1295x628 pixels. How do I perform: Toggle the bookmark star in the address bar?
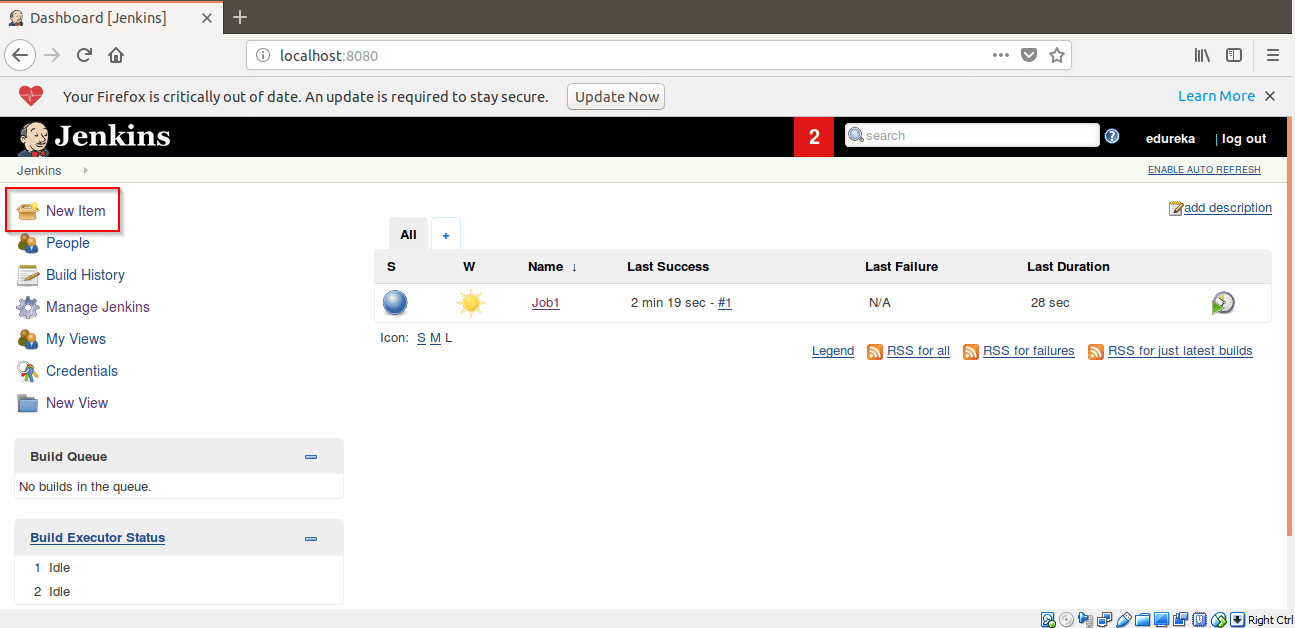1057,55
